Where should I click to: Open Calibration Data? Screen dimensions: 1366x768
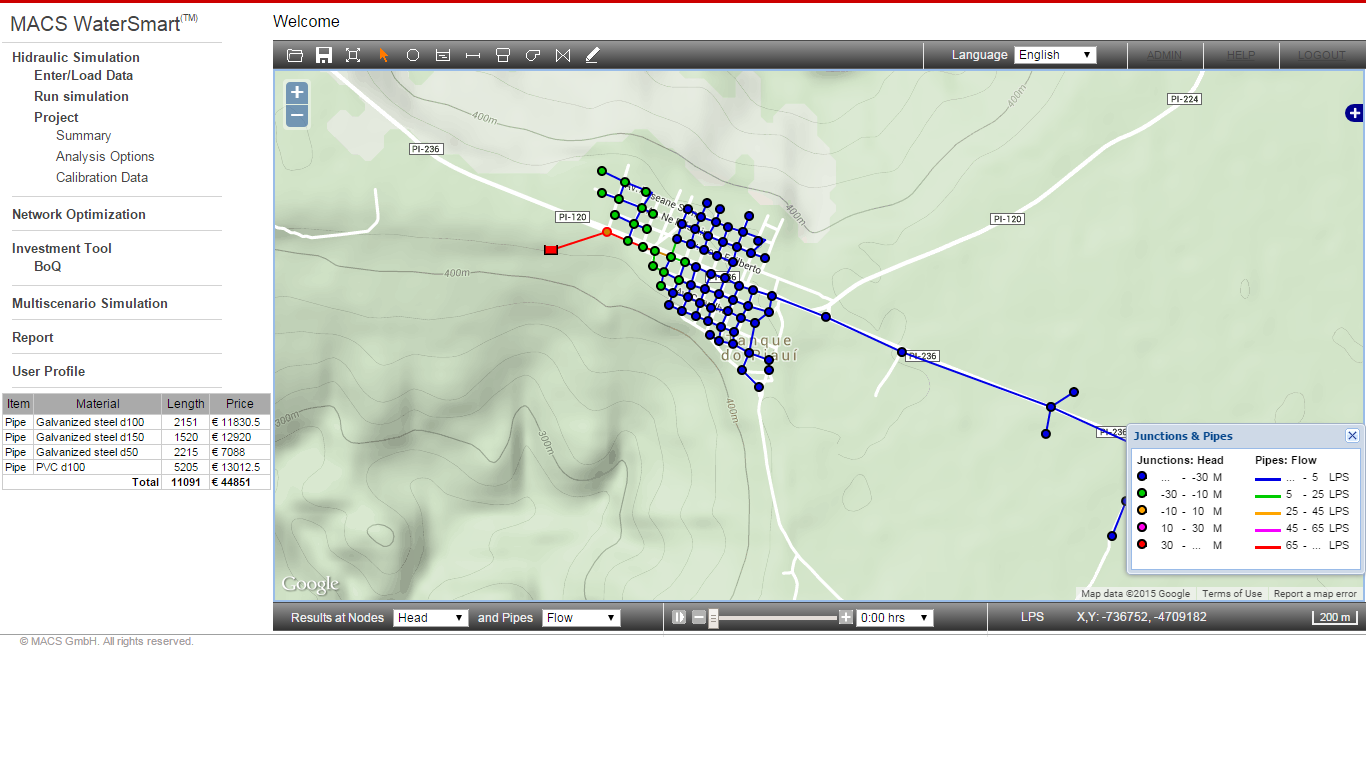(x=102, y=177)
